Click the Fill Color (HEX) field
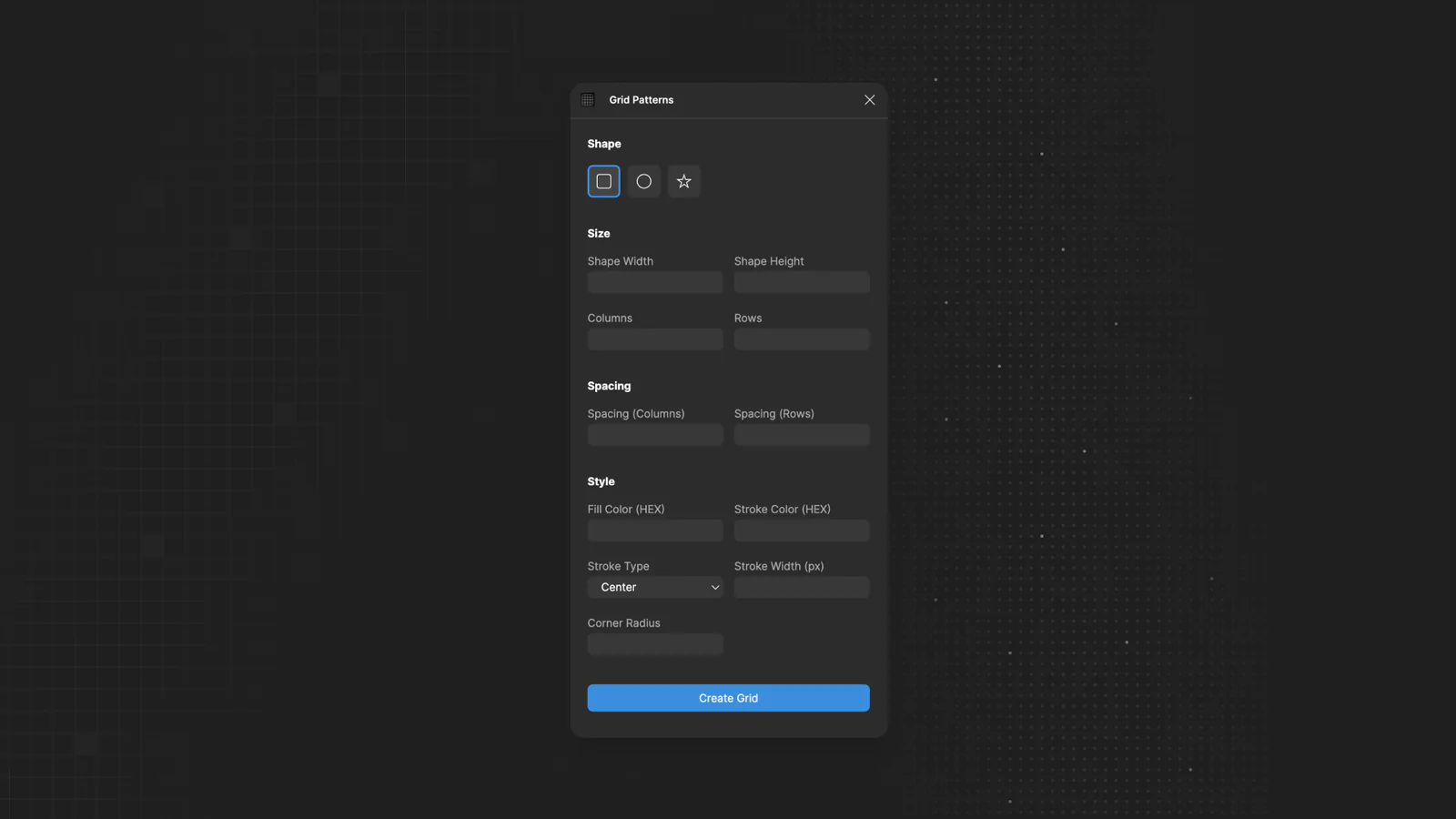The width and height of the screenshot is (1456, 819). tap(655, 531)
